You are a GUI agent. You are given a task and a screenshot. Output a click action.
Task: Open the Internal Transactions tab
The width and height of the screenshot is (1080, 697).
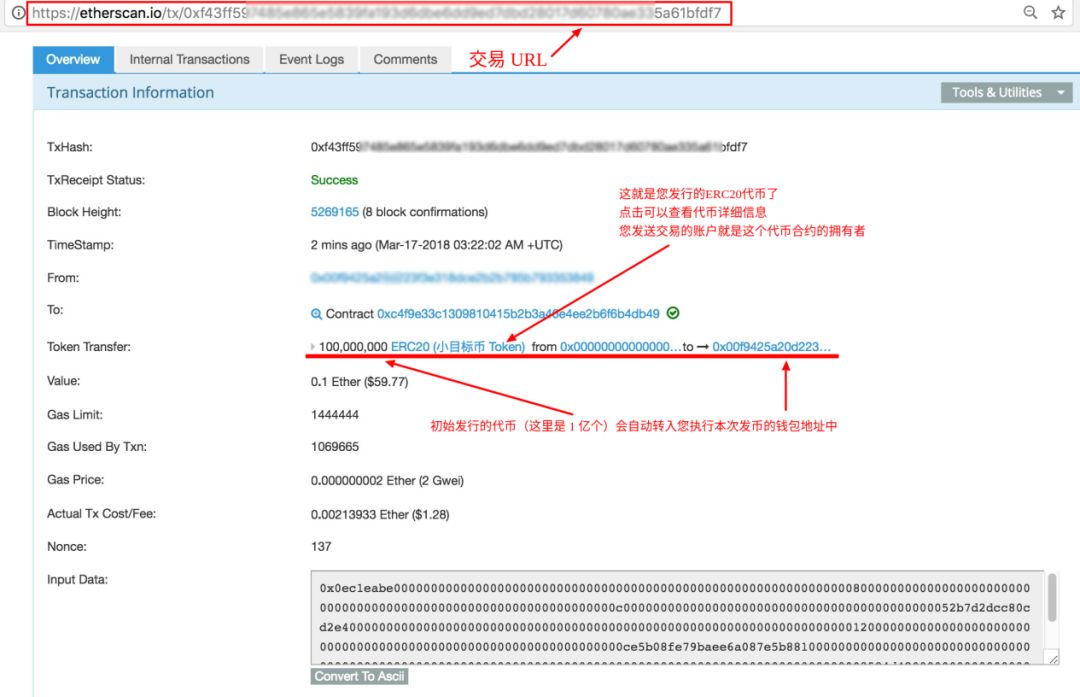[x=189, y=60]
